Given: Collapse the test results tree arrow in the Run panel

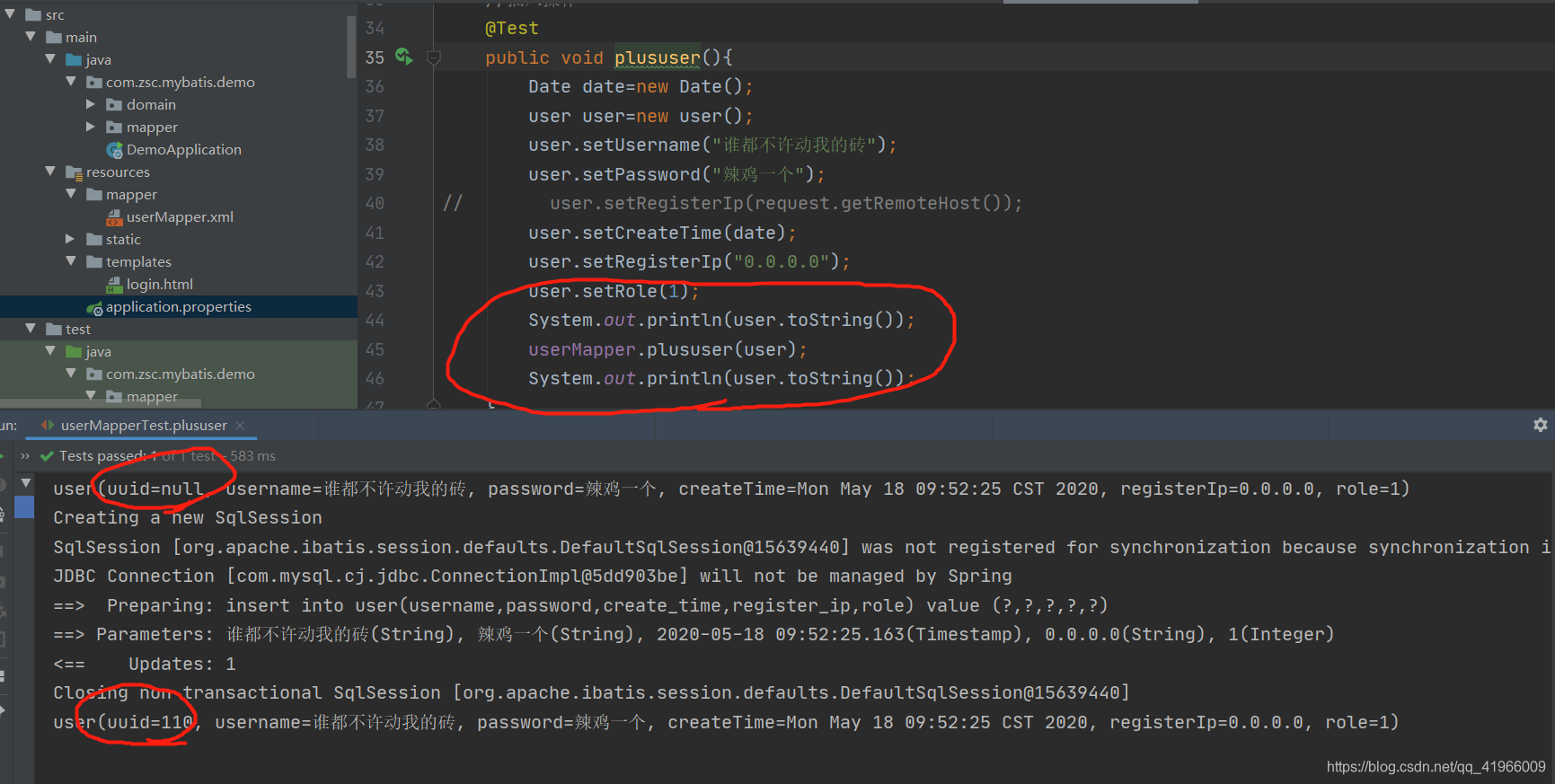Looking at the screenshot, I should (x=26, y=483).
